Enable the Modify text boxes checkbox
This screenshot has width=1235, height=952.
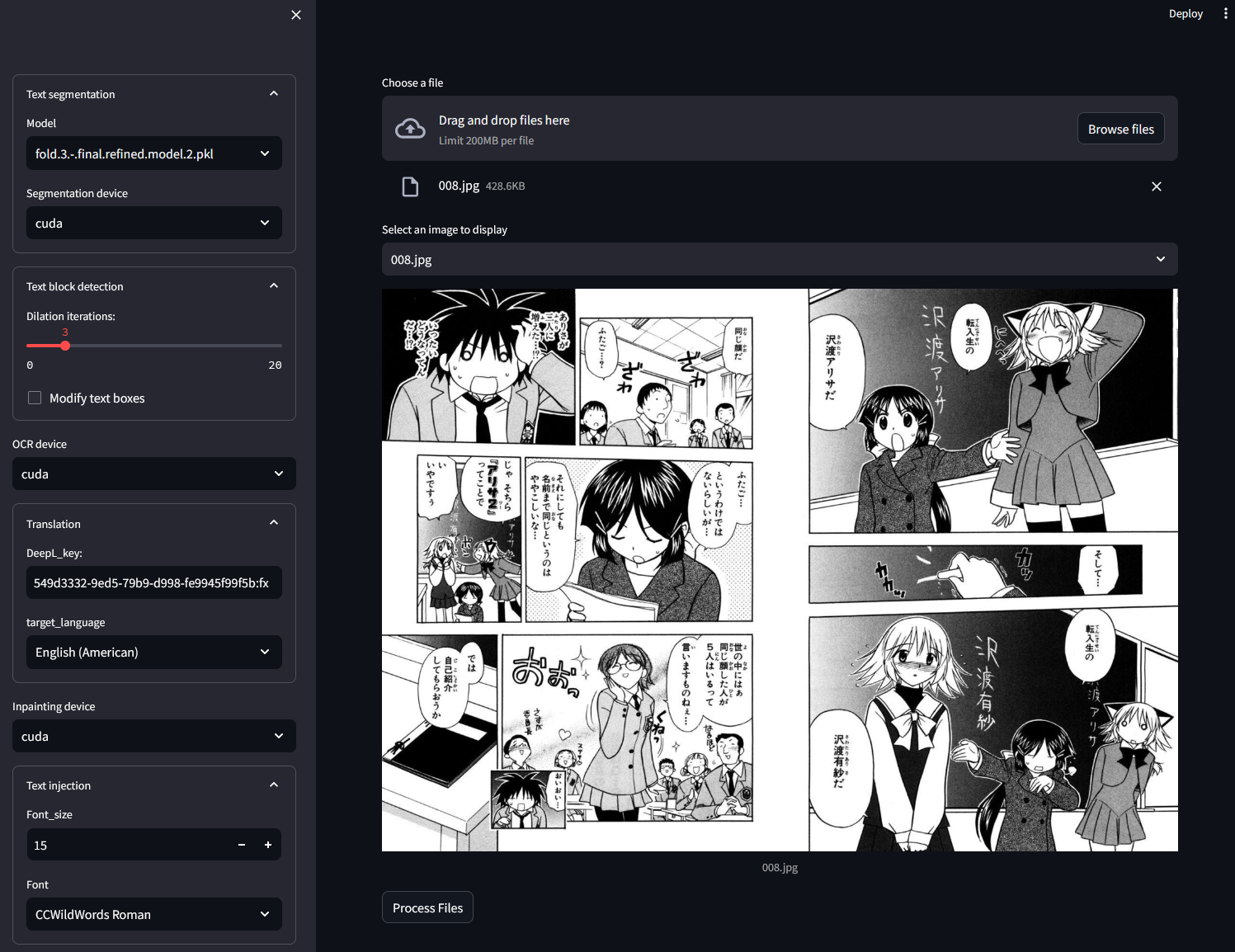tap(35, 398)
